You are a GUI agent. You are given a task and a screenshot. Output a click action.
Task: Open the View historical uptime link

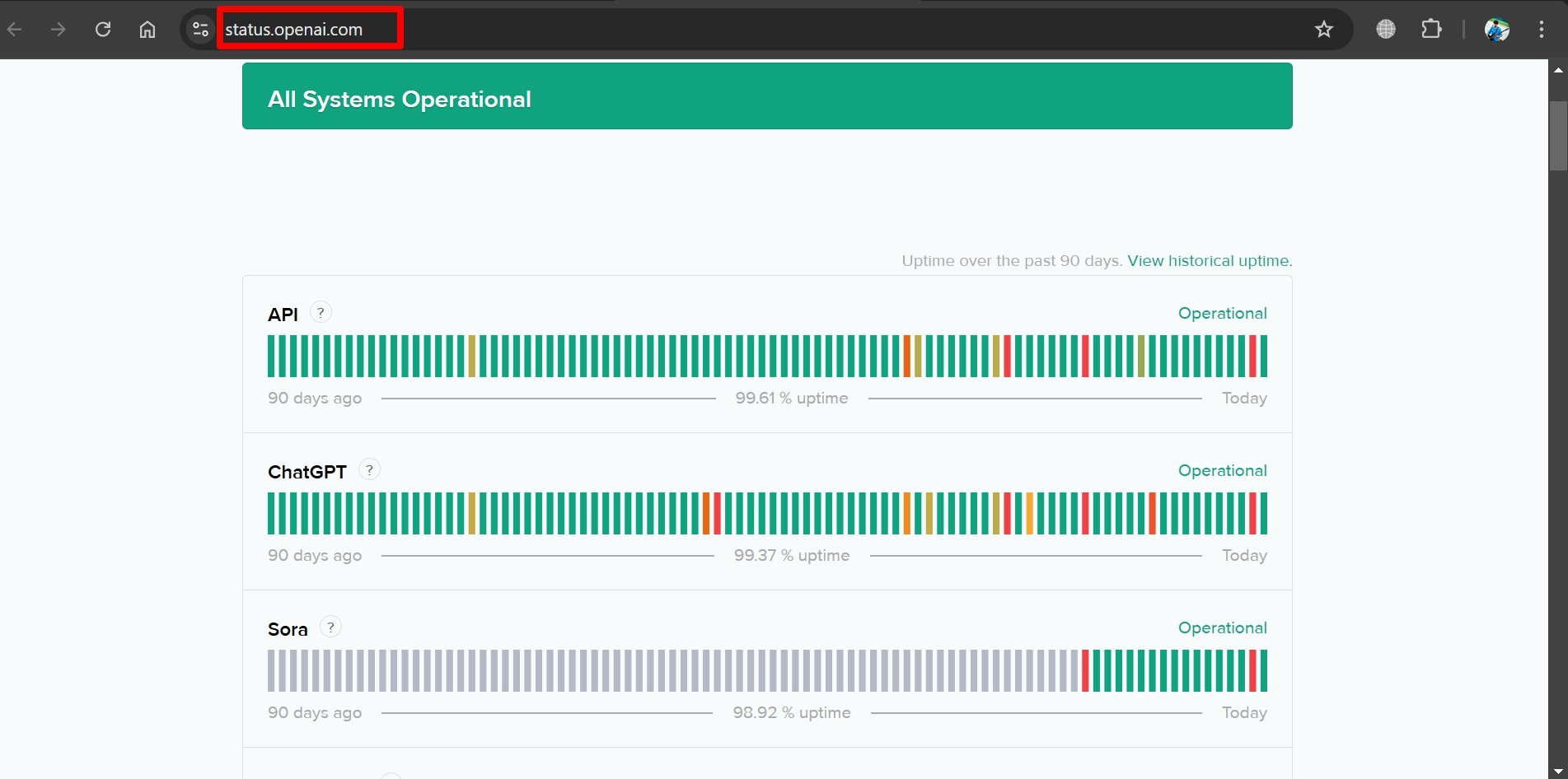pos(1210,261)
